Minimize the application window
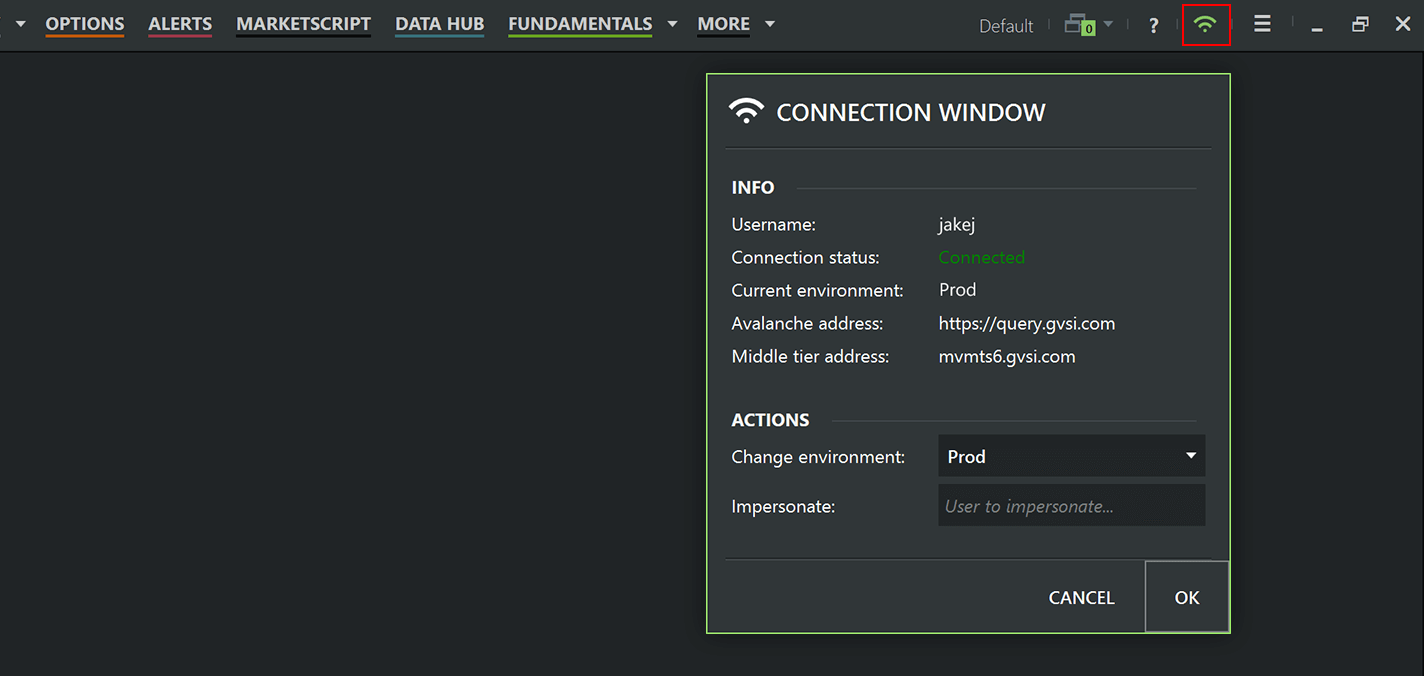Image resolution: width=1424 pixels, height=676 pixels. (1317, 27)
